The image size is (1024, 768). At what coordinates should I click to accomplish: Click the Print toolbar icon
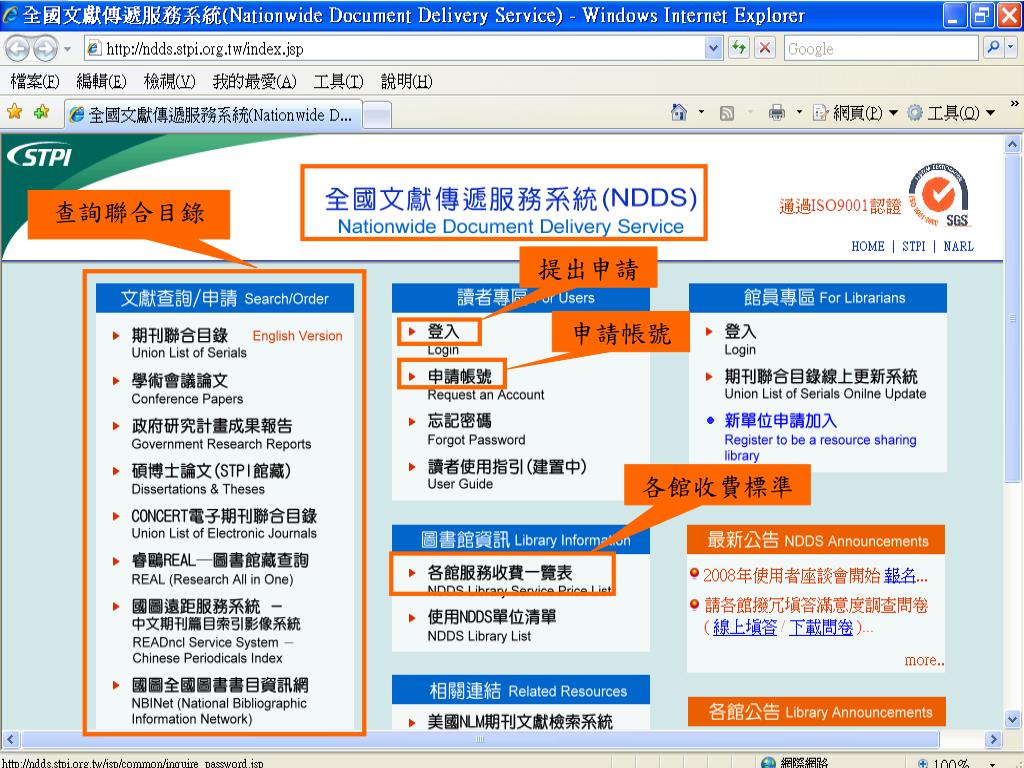776,113
